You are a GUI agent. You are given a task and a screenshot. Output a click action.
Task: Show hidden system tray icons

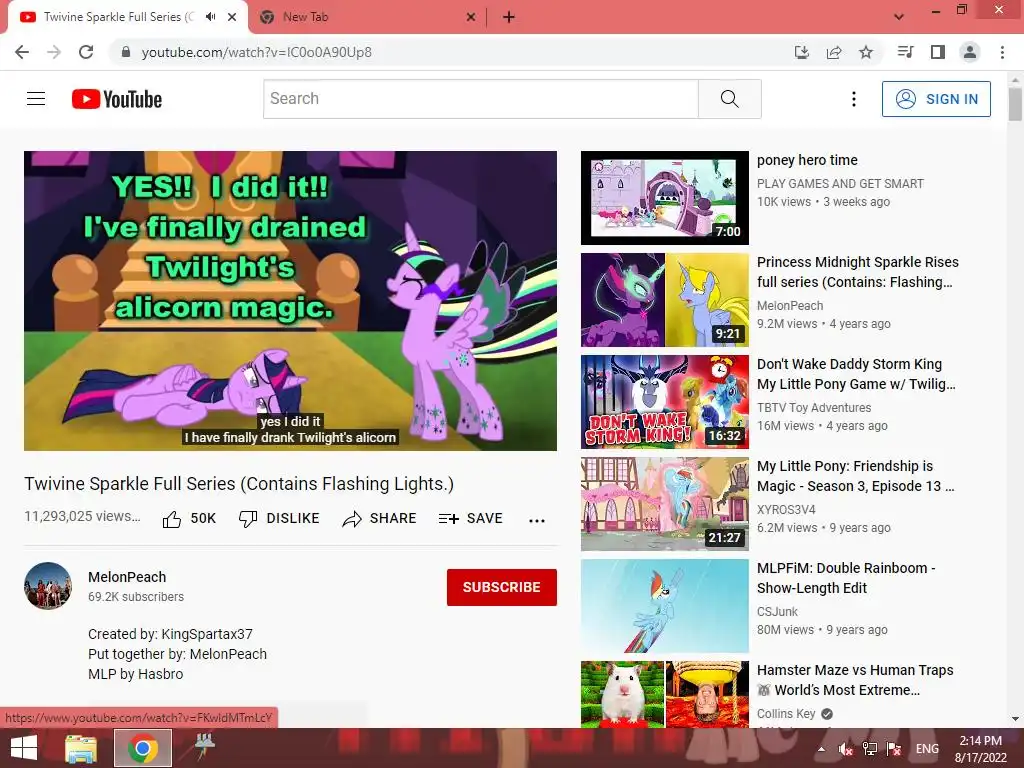[822, 749]
